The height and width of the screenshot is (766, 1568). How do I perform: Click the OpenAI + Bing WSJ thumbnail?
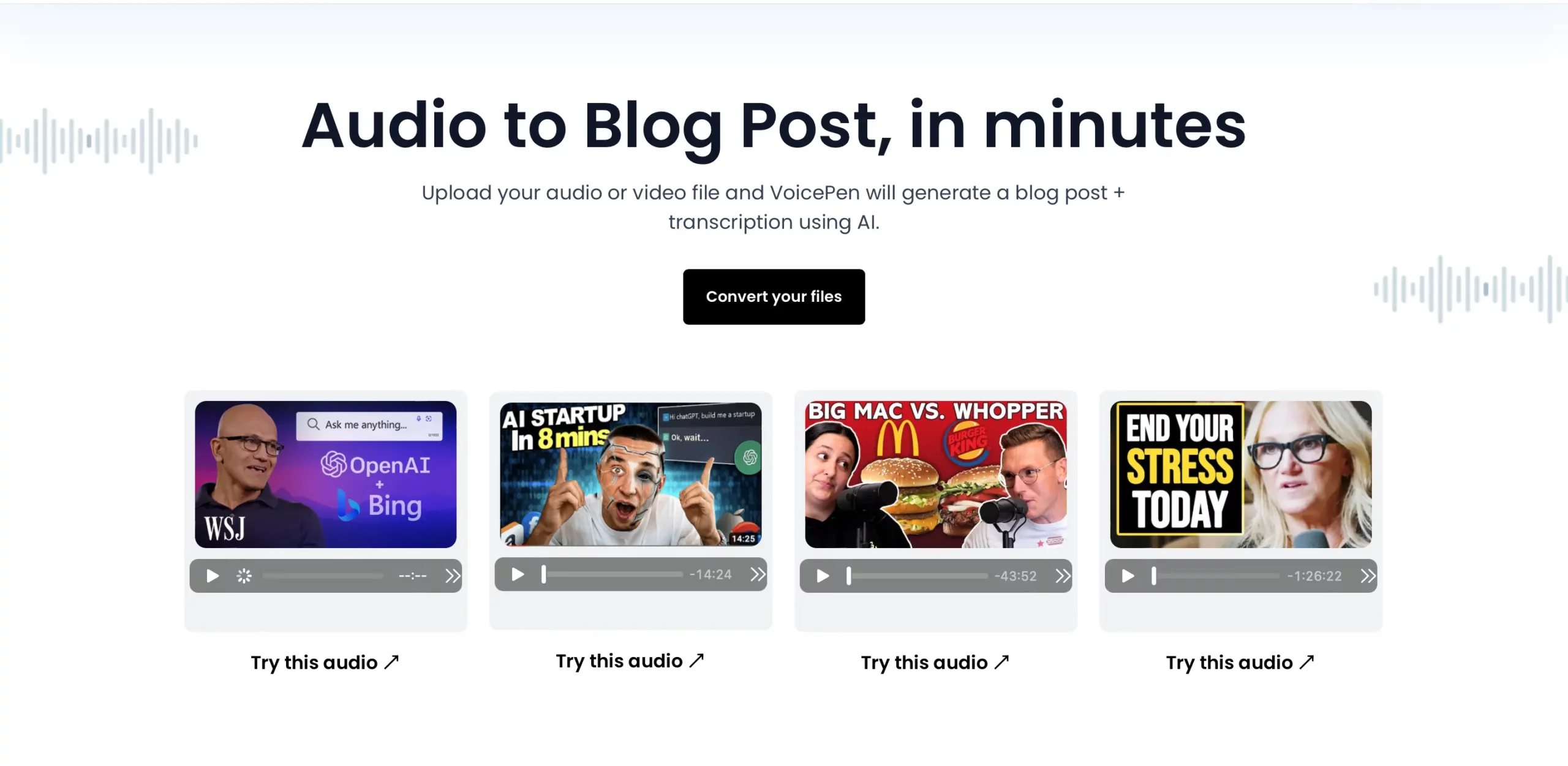pyautogui.click(x=325, y=475)
